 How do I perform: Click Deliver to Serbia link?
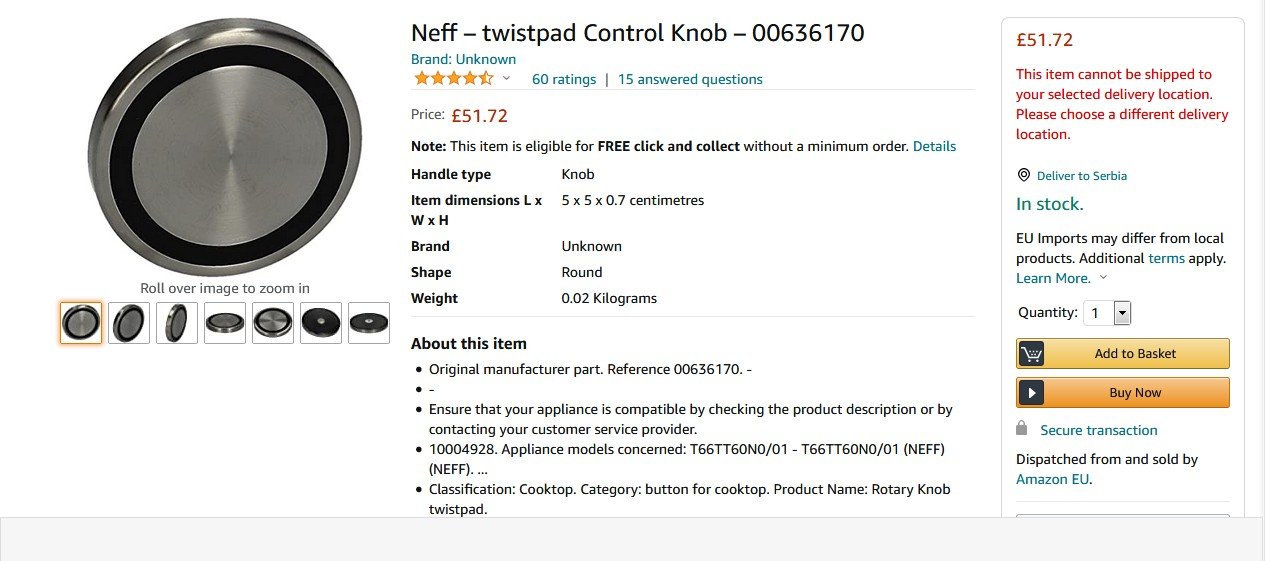(x=1081, y=176)
